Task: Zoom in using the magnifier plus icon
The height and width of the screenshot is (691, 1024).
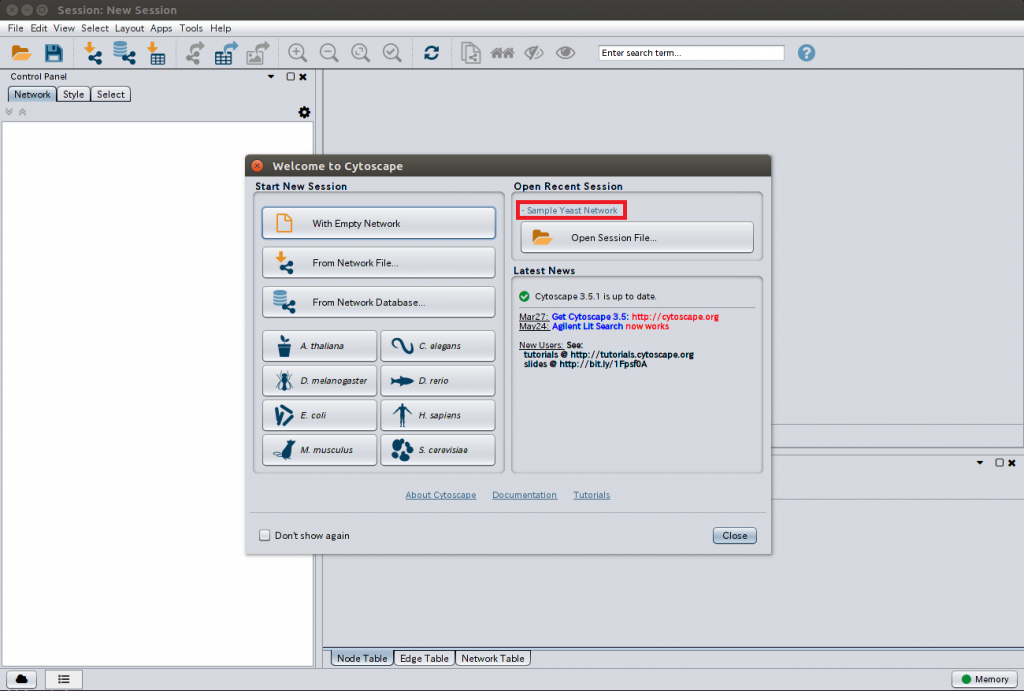Action: pyautogui.click(x=298, y=53)
